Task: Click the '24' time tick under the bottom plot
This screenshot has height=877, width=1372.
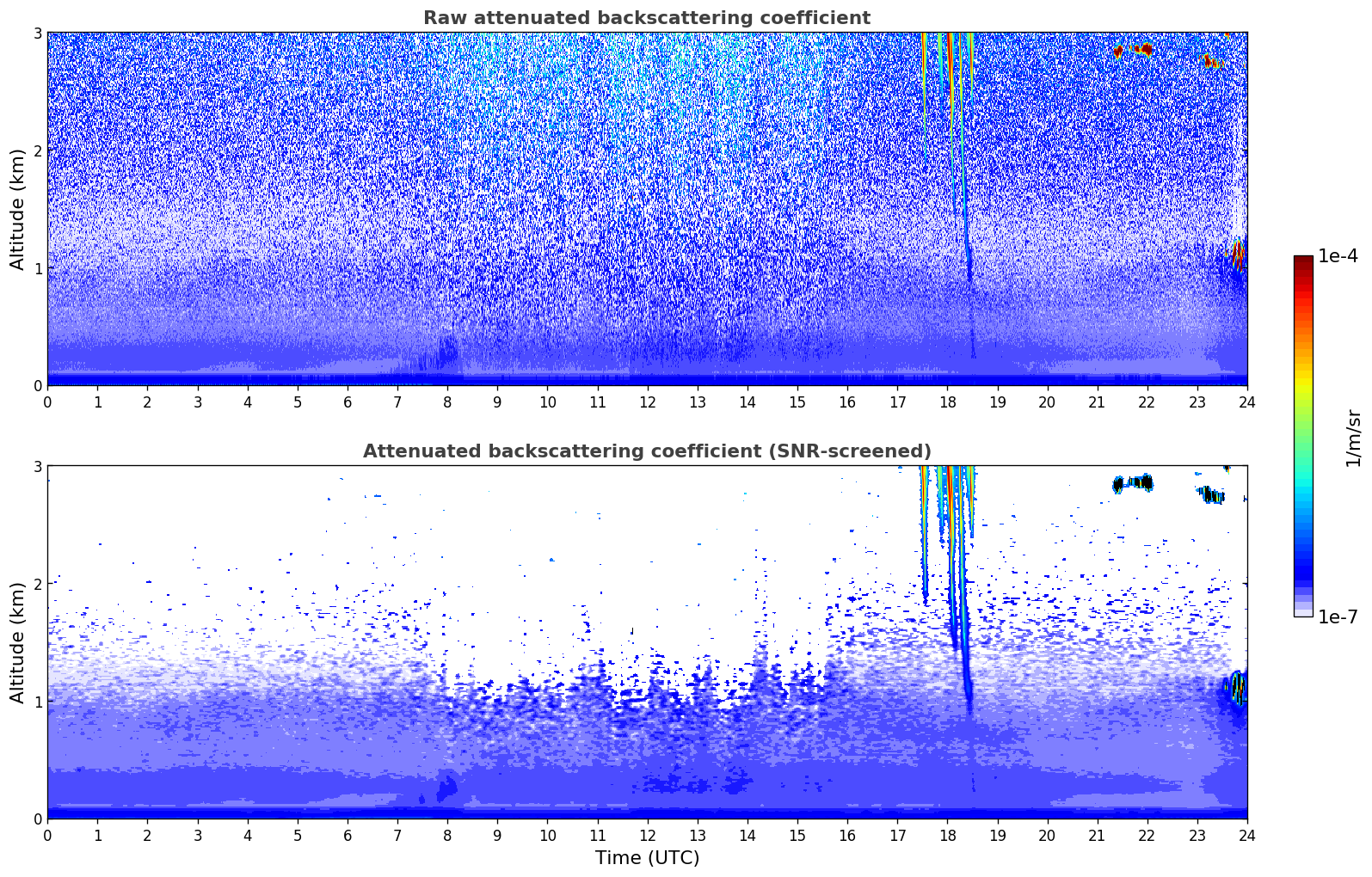Action: 1247,835
